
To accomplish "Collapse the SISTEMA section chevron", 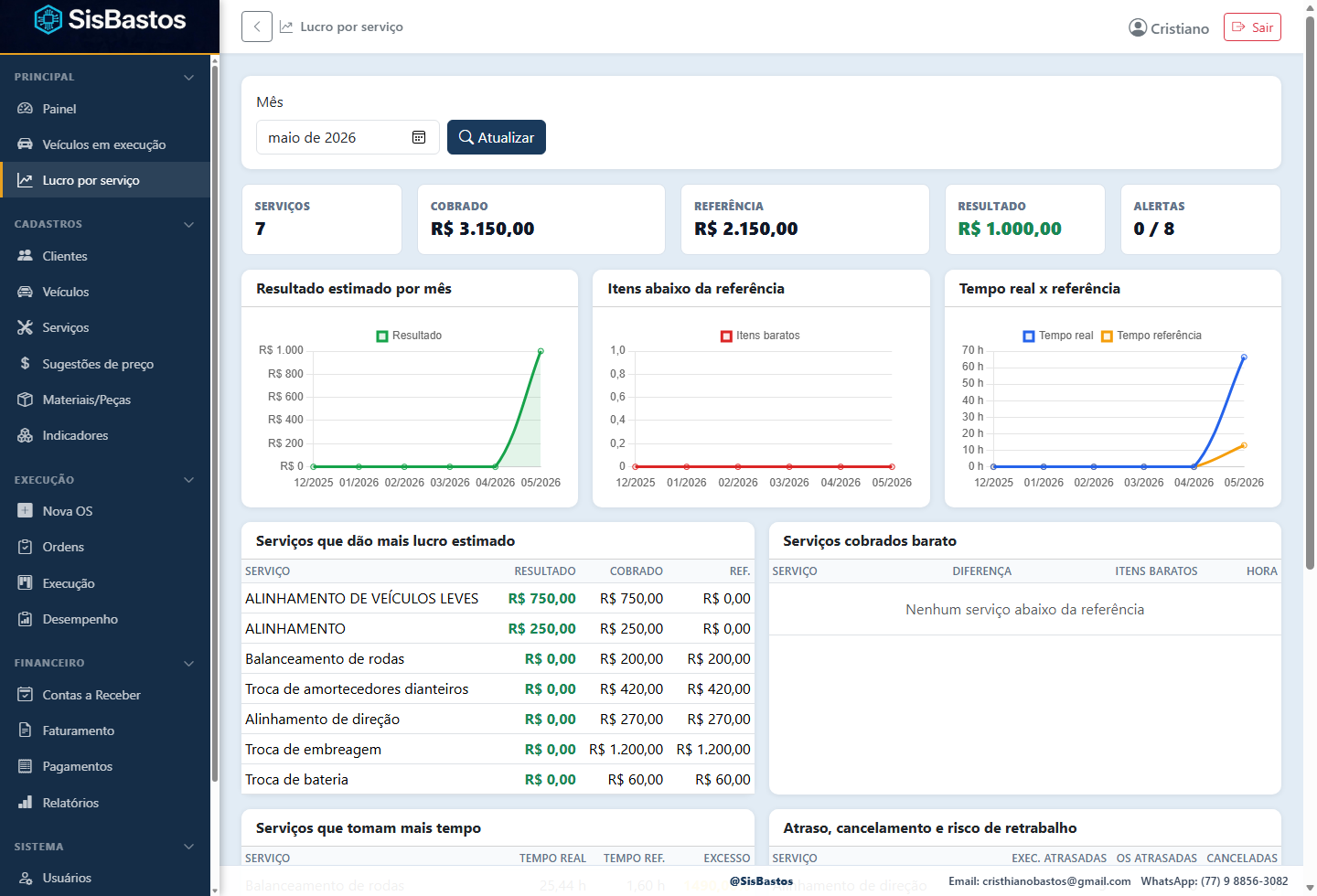I will pos(188,847).
